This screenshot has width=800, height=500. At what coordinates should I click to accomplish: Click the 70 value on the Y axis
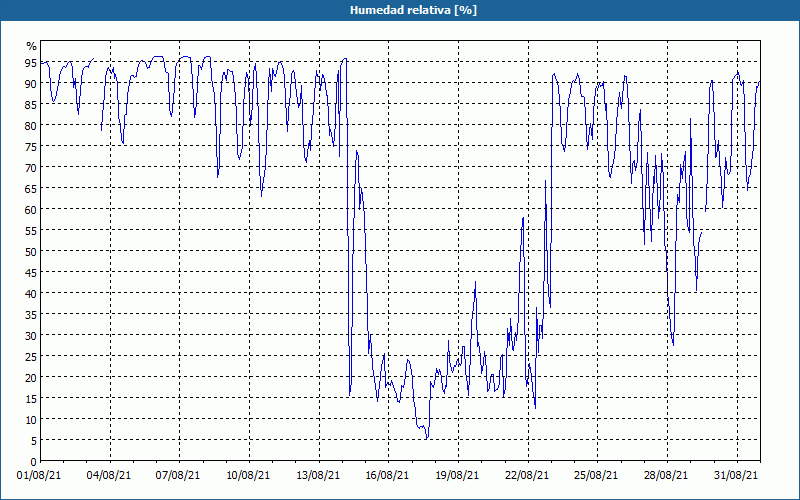(x=31, y=168)
